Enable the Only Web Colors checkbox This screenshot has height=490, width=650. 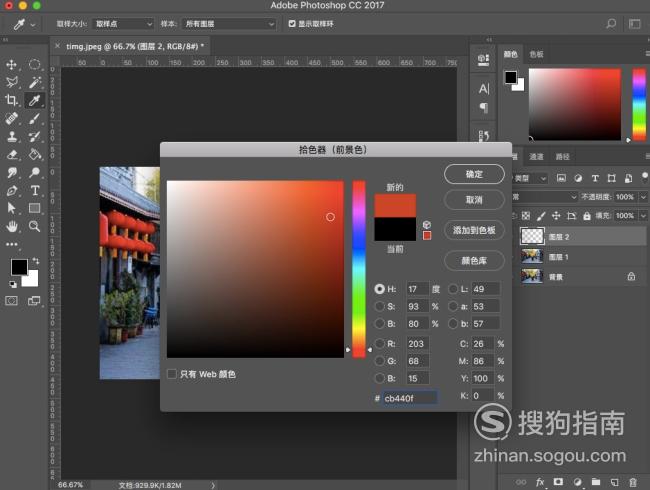click(x=172, y=374)
